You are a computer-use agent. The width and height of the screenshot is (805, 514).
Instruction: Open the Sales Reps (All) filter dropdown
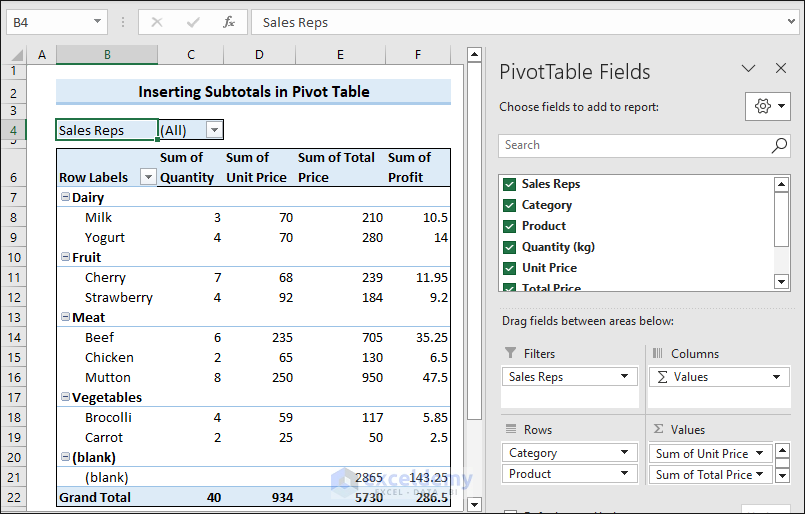click(214, 130)
